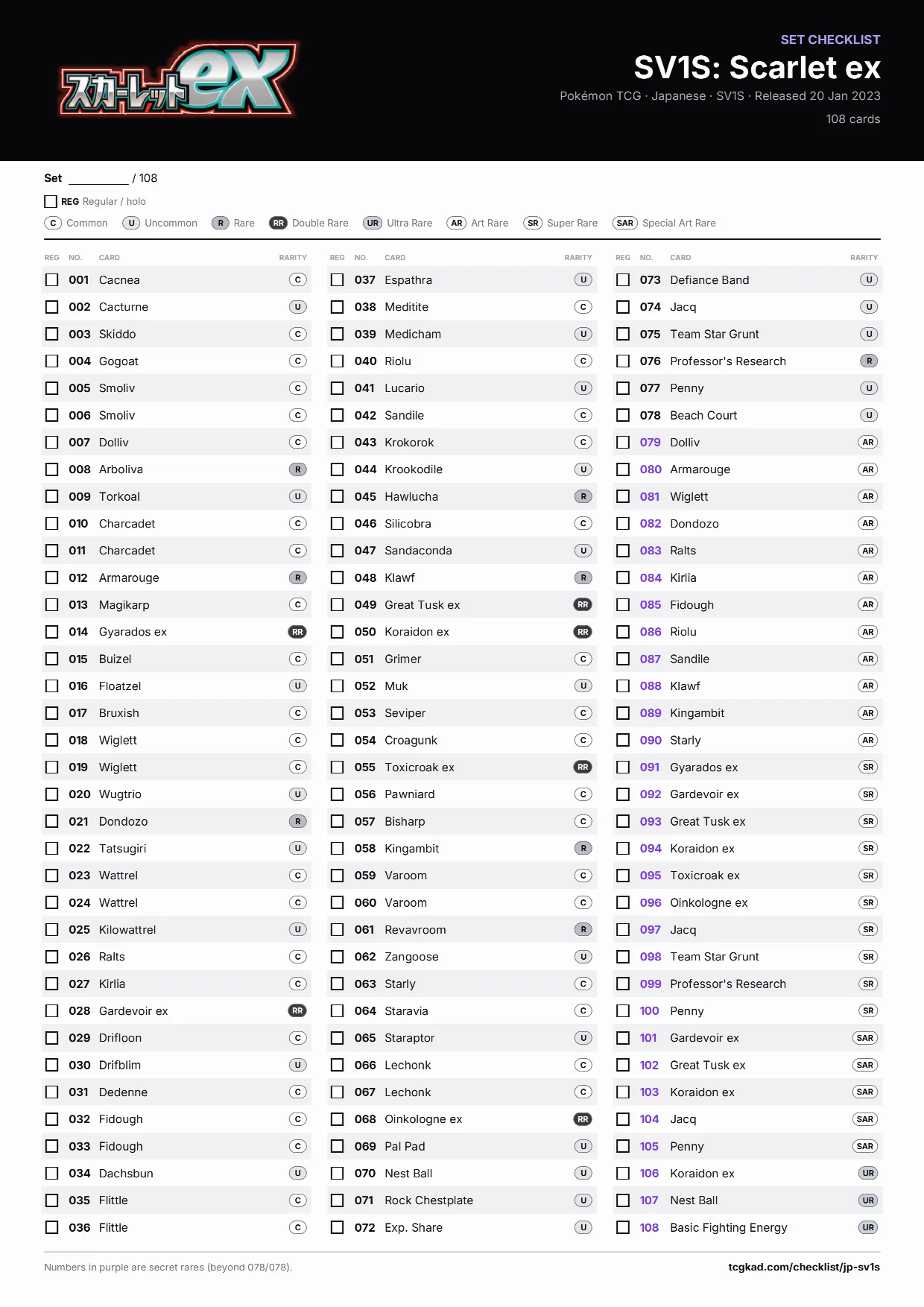Click the Scarlet ex set logo
Viewport: 924px width, 1307px height.
[178, 80]
